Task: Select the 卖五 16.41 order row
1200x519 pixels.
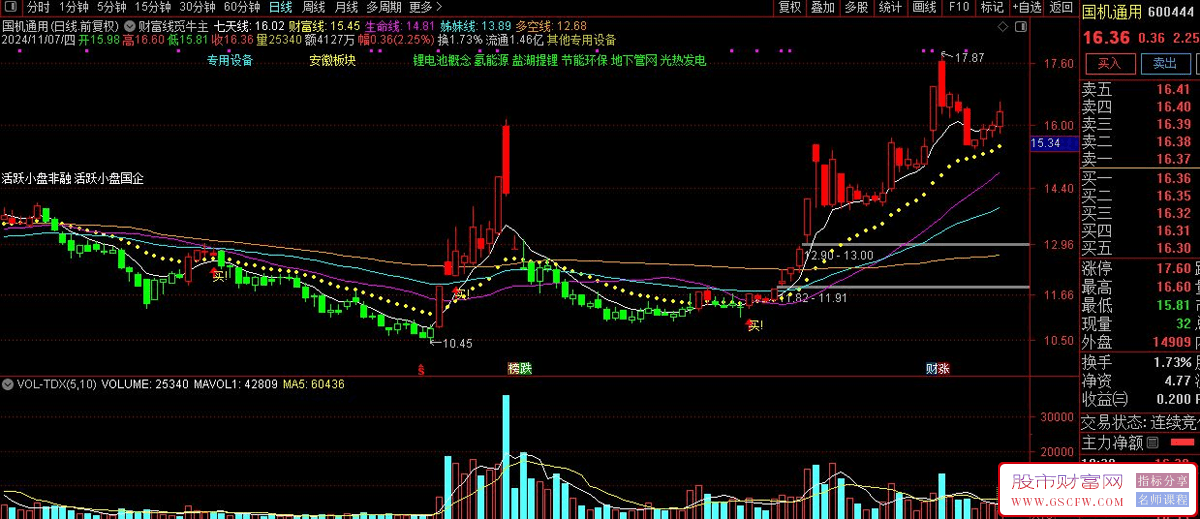Action: (x=1140, y=89)
